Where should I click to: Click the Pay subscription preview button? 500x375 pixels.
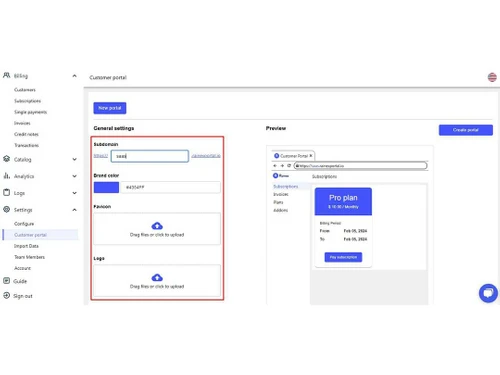coord(343,257)
